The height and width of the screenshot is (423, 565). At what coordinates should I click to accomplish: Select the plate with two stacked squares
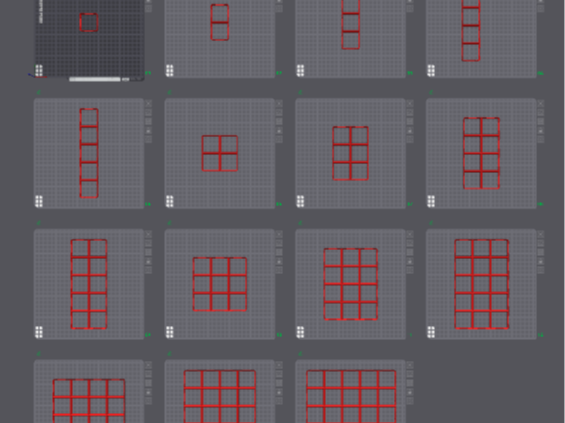pyautogui.click(x=220, y=38)
